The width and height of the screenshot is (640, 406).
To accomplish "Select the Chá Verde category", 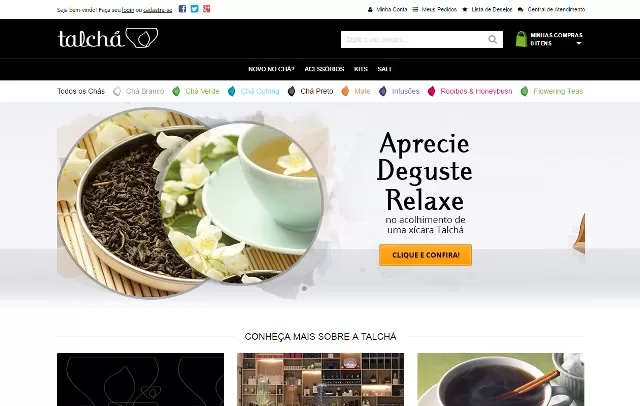I will (x=202, y=91).
